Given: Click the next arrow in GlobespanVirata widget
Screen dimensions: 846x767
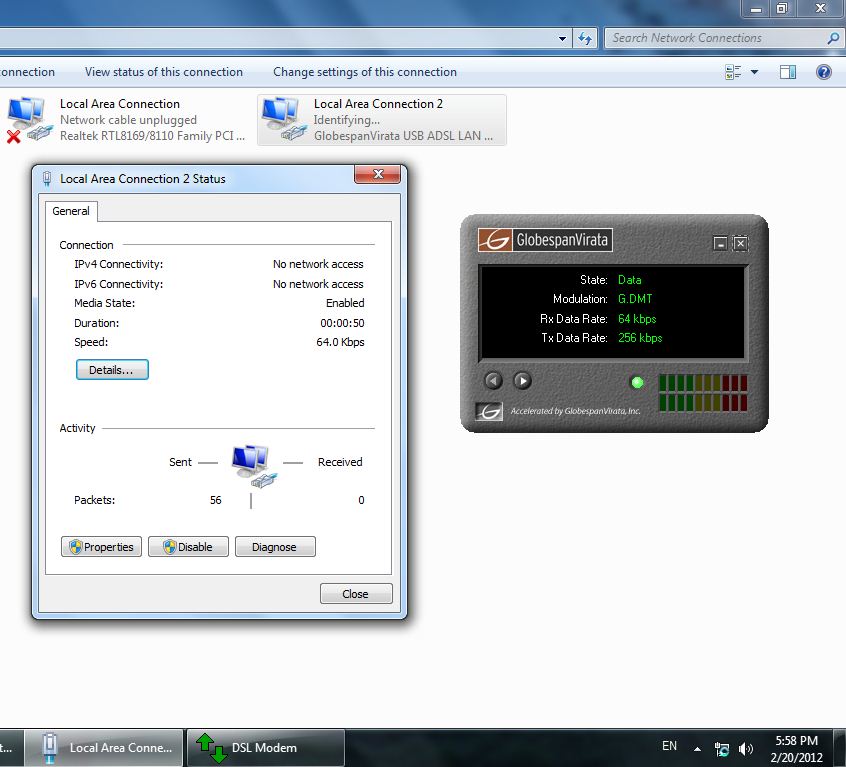Looking at the screenshot, I should point(522,381).
